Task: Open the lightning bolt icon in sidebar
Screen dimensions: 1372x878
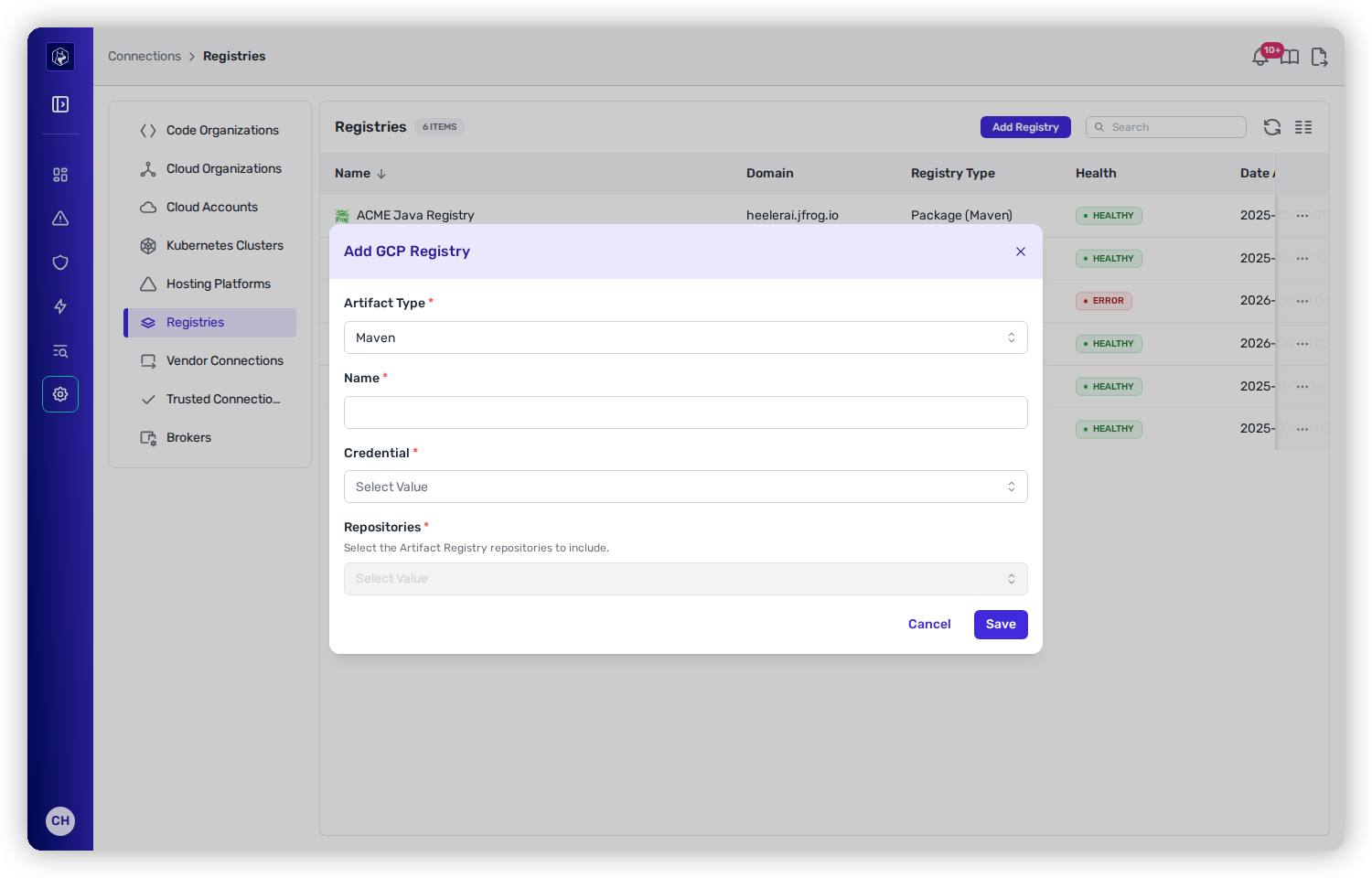Action: coord(60,306)
